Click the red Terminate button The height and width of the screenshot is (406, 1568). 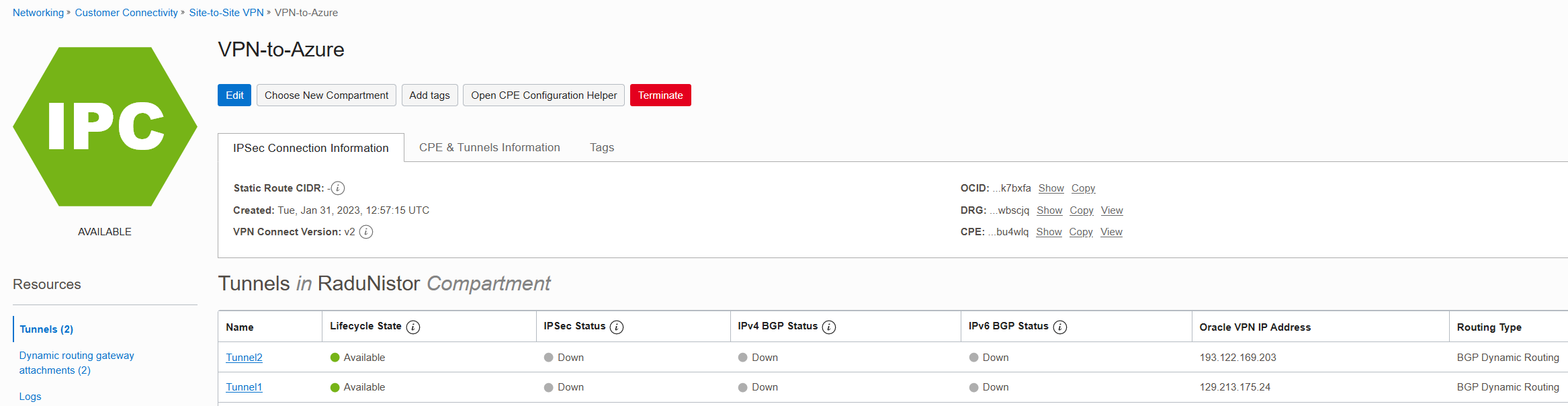660,95
